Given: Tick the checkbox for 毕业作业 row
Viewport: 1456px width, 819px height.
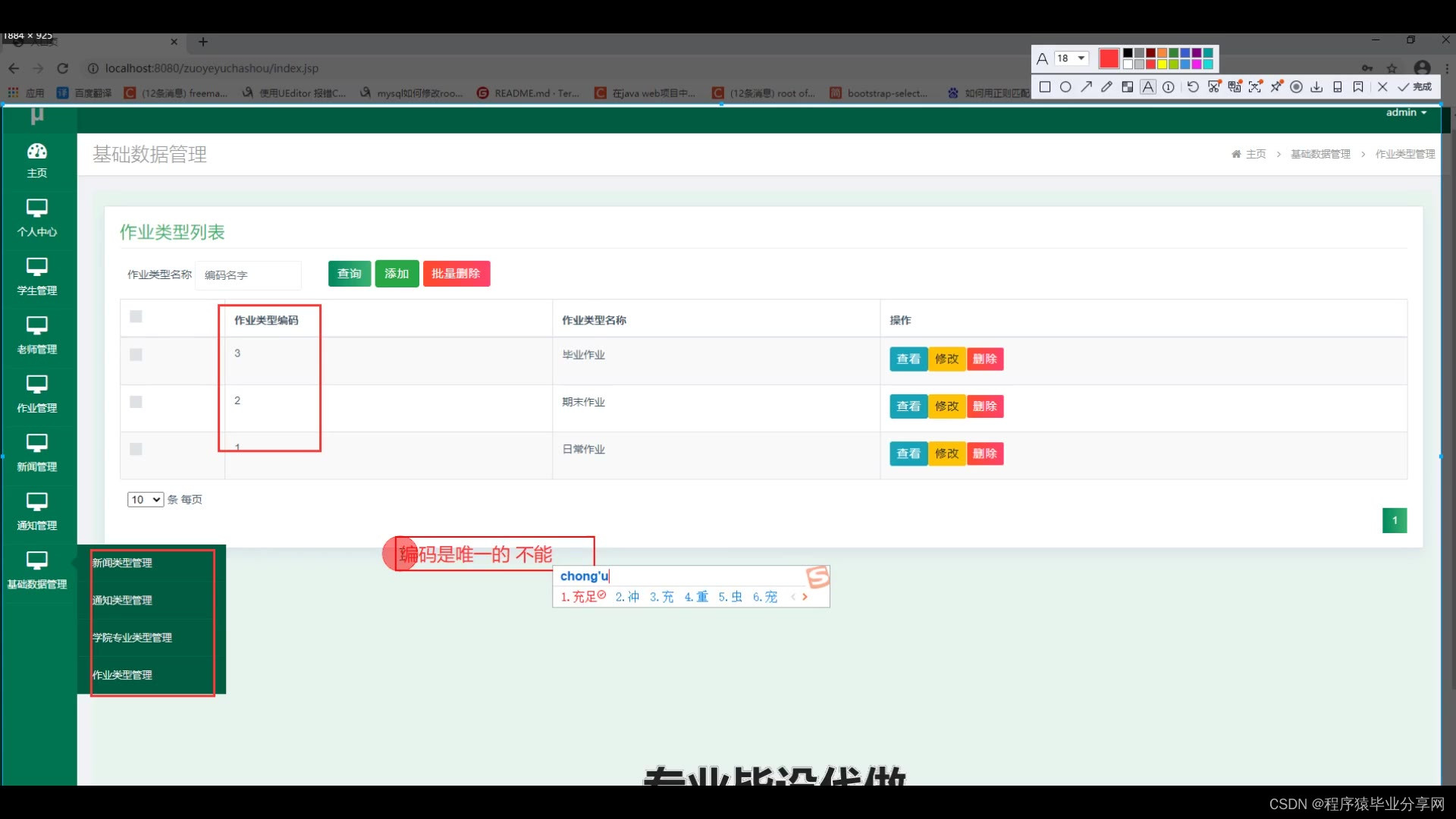Looking at the screenshot, I should click(136, 355).
